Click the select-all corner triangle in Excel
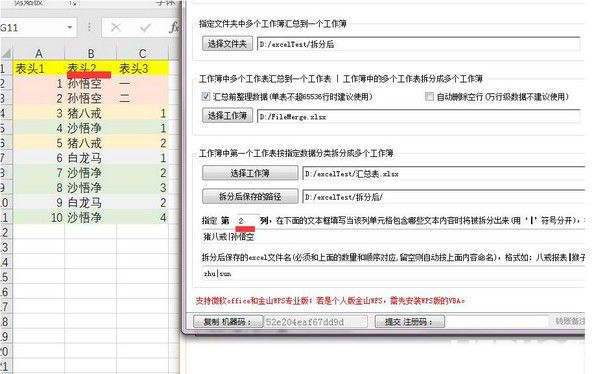The image size is (600, 374). pos(6,53)
